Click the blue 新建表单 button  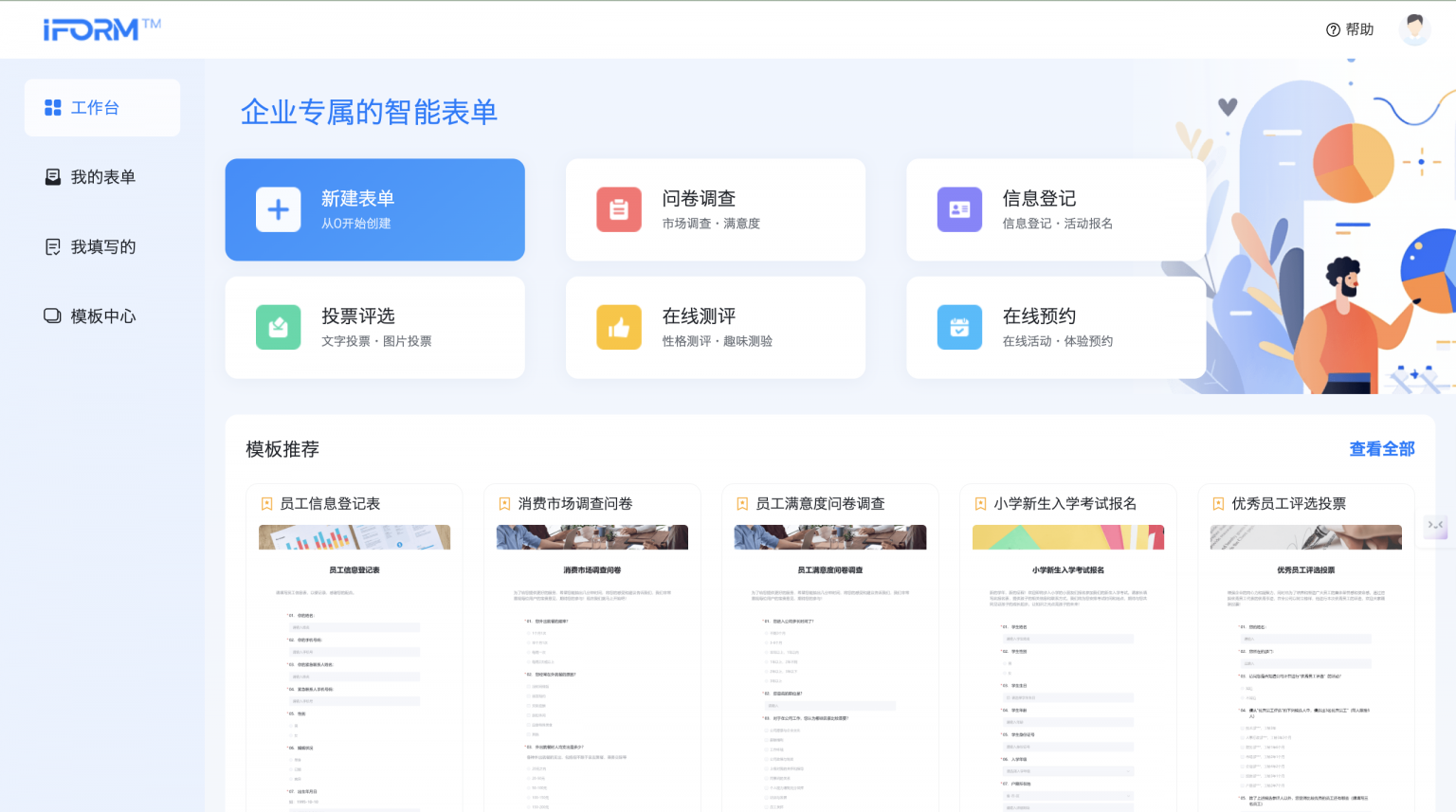point(374,209)
